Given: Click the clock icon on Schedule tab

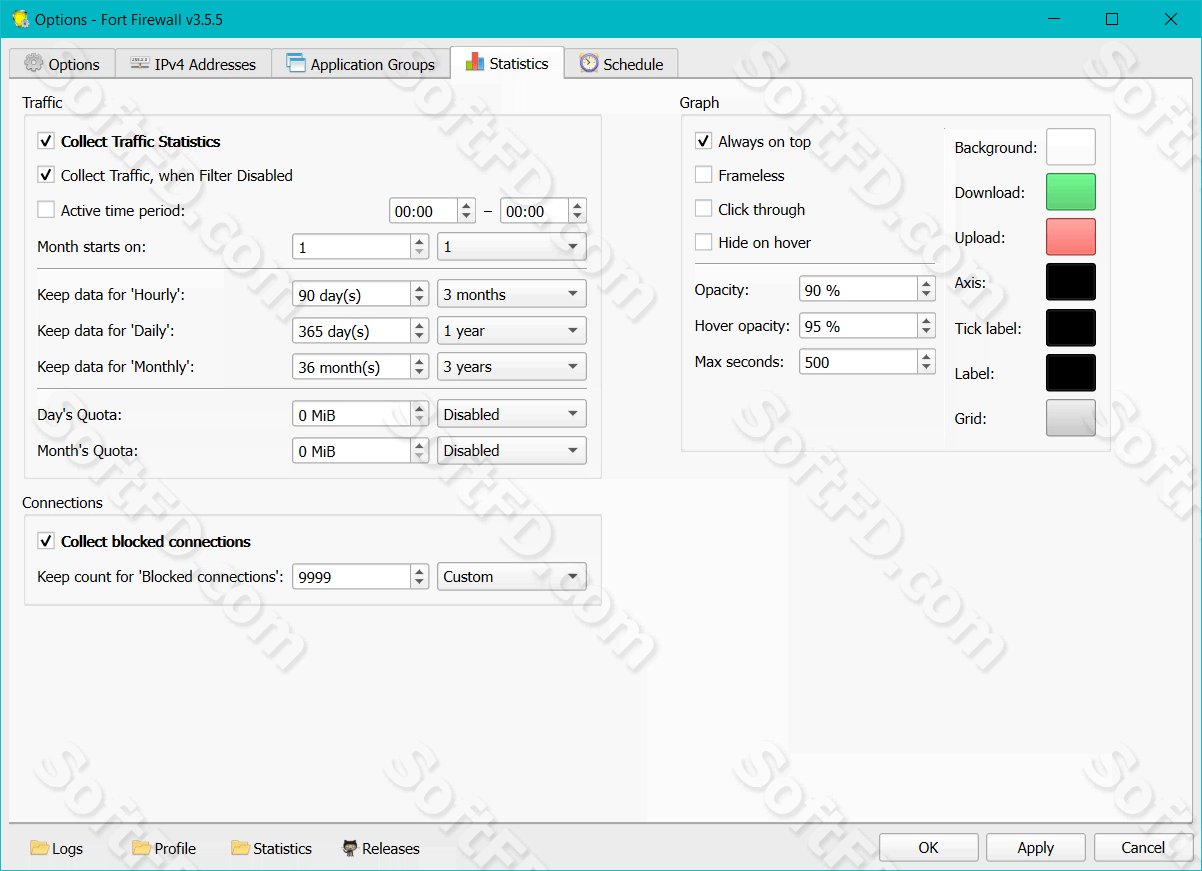Looking at the screenshot, I should (x=589, y=63).
